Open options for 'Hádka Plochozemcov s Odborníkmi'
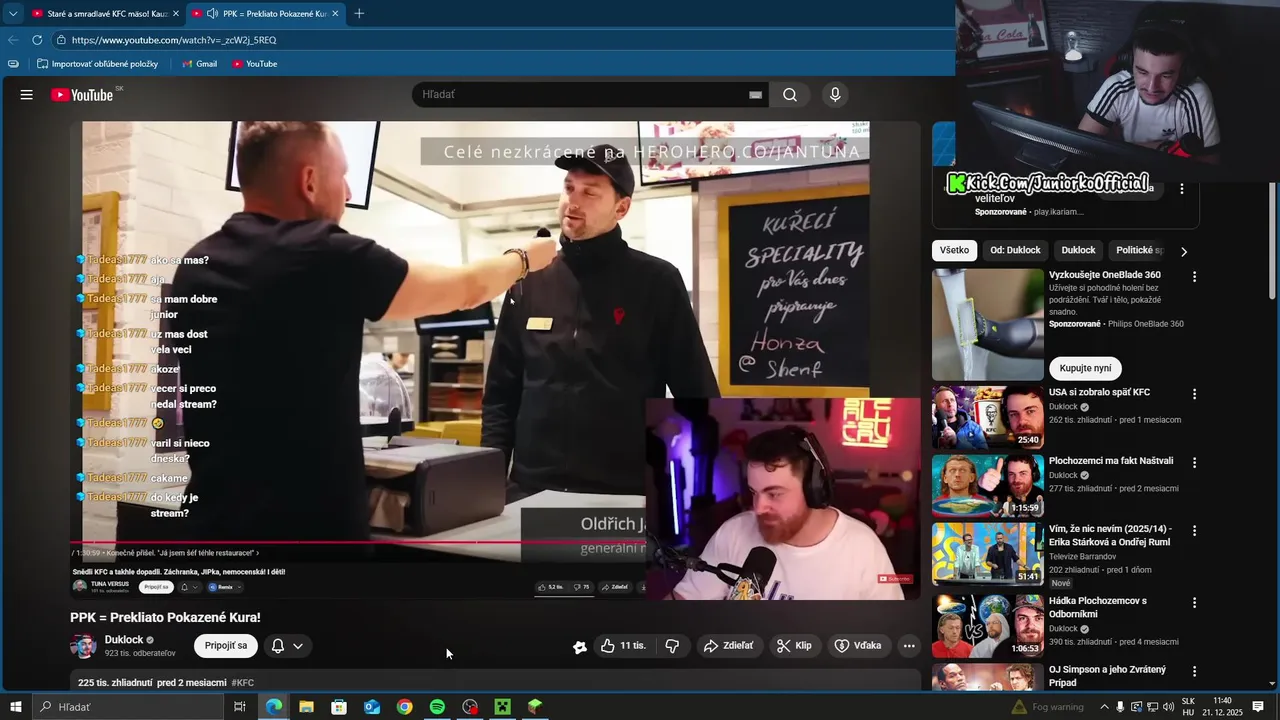The height and width of the screenshot is (720, 1280). (x=1194, y=603)
